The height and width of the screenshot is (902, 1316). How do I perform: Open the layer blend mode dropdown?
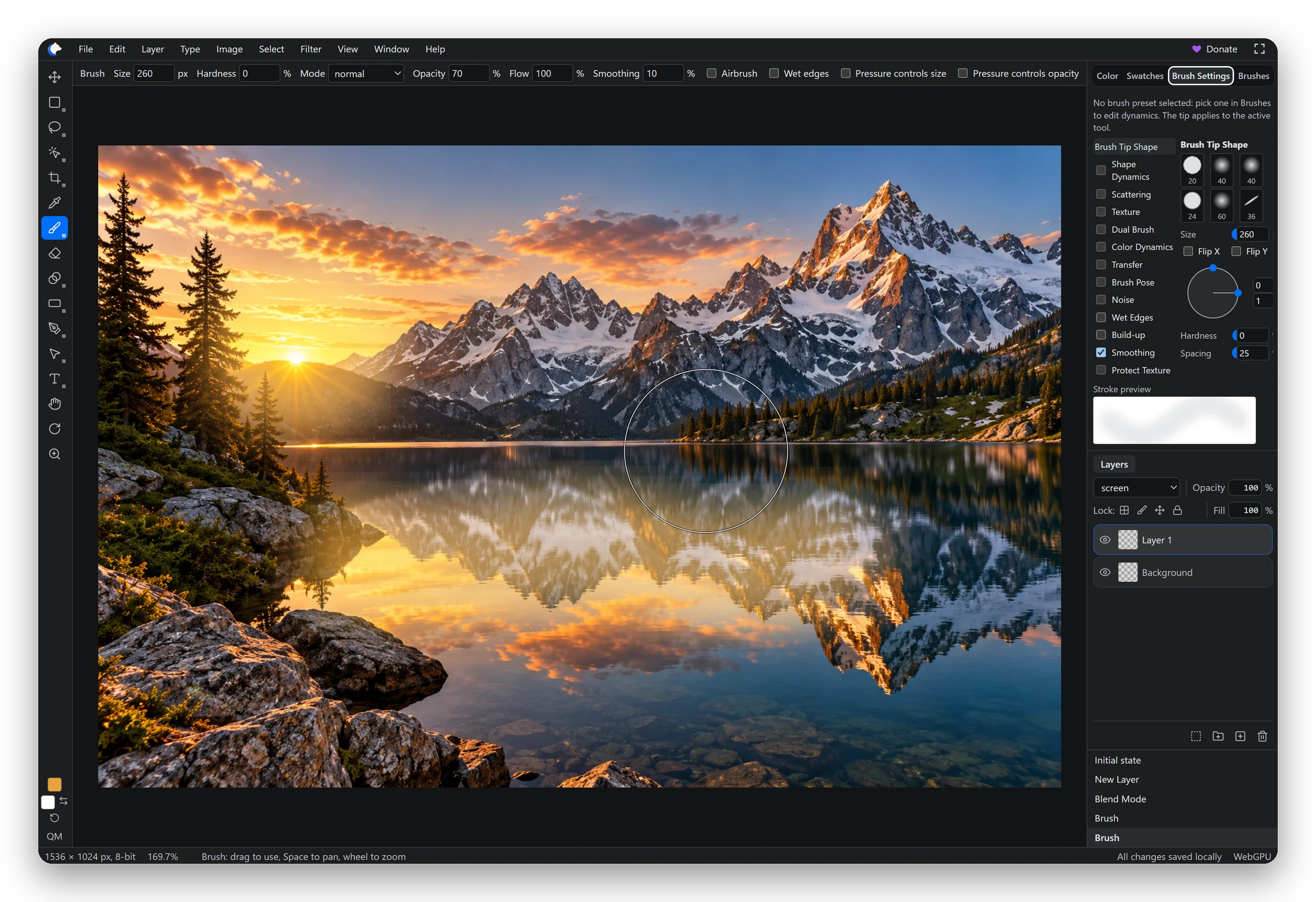click(x=1136, y=488)
